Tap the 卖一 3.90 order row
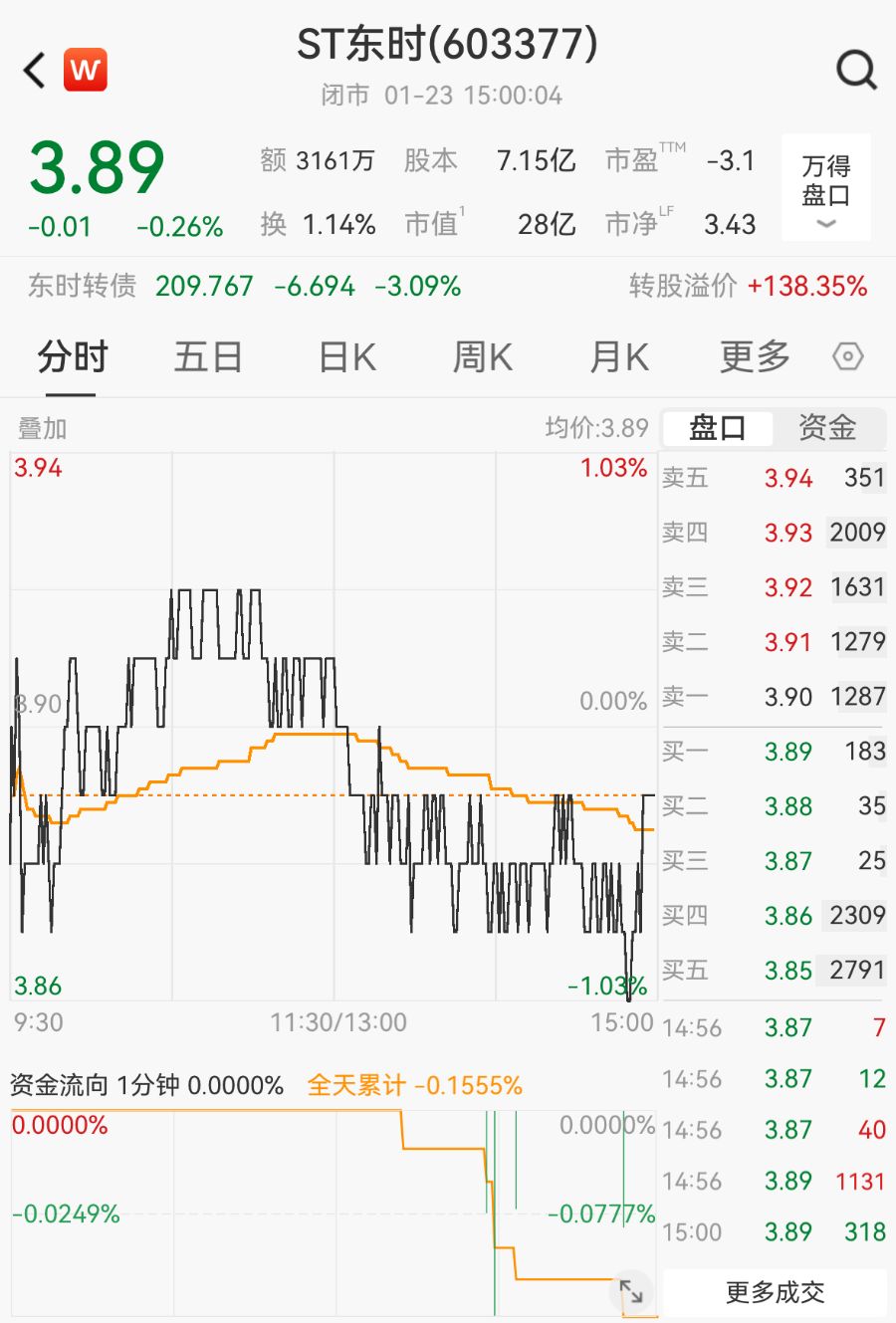Screen dimensions: 896x1323 [x=774, y=697]
